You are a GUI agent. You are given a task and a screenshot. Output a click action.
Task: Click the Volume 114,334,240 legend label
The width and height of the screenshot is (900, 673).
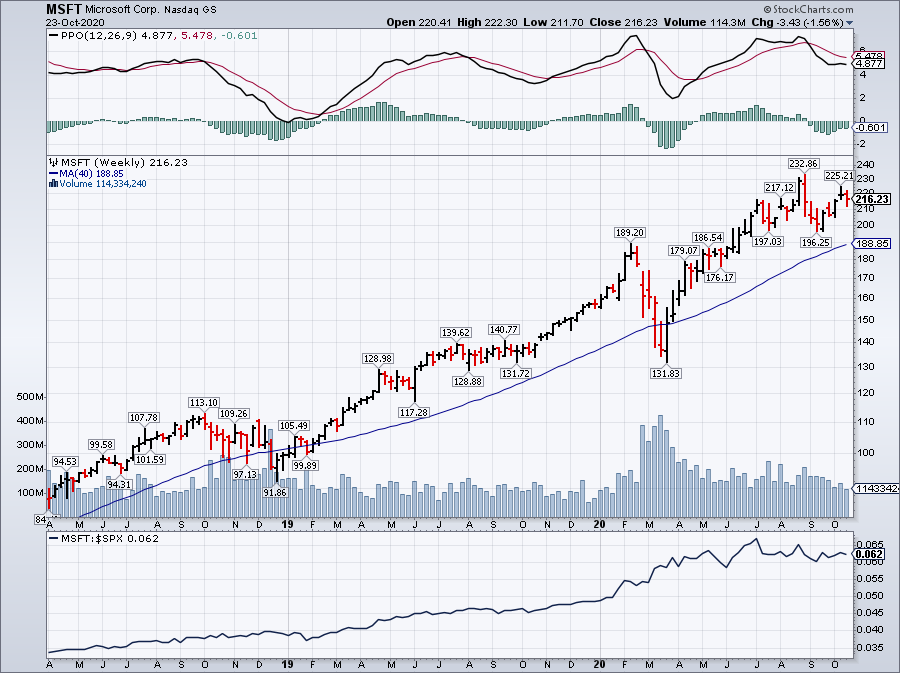[103, 184]
